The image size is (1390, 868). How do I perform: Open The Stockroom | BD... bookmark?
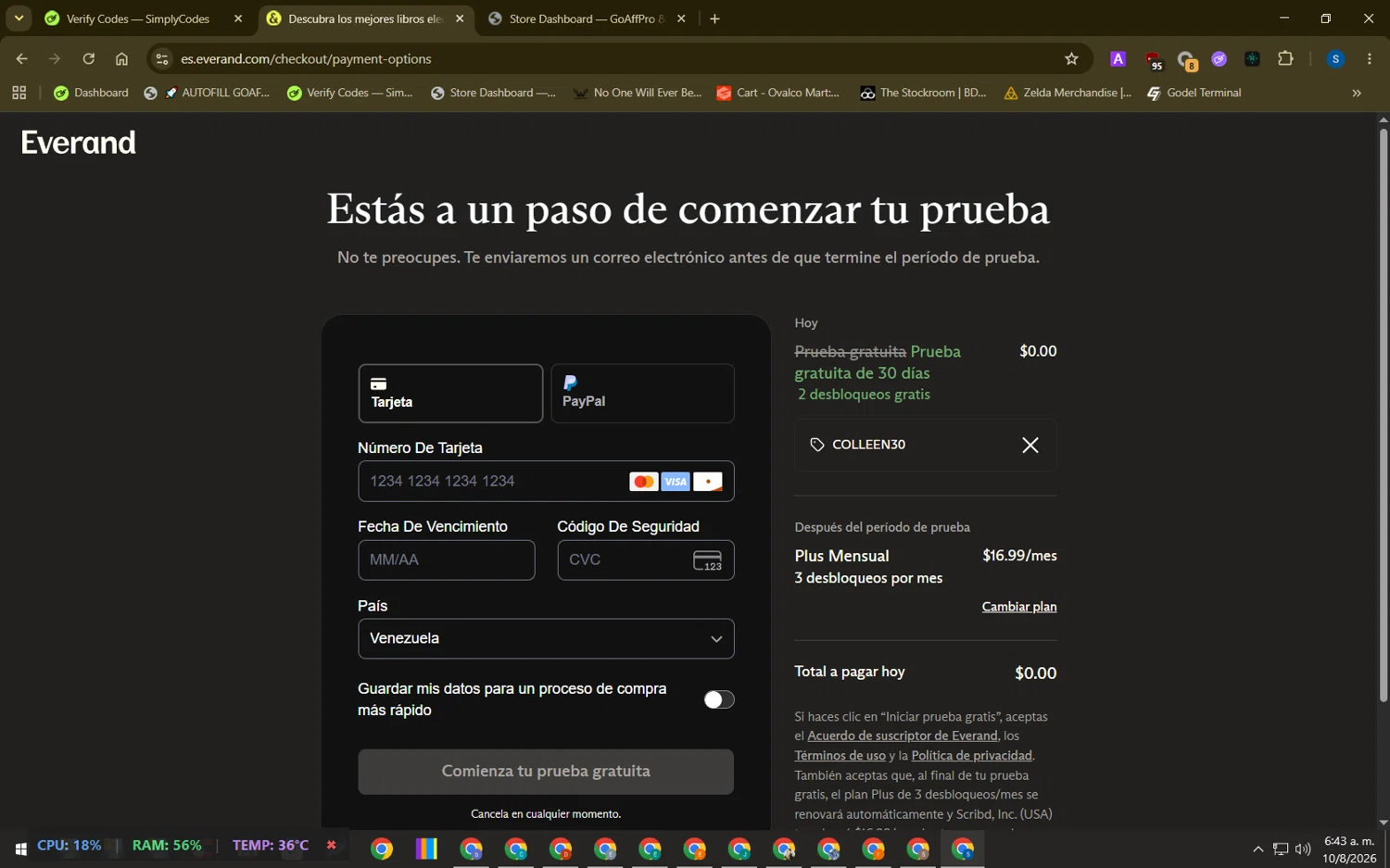tap(923, 93)
